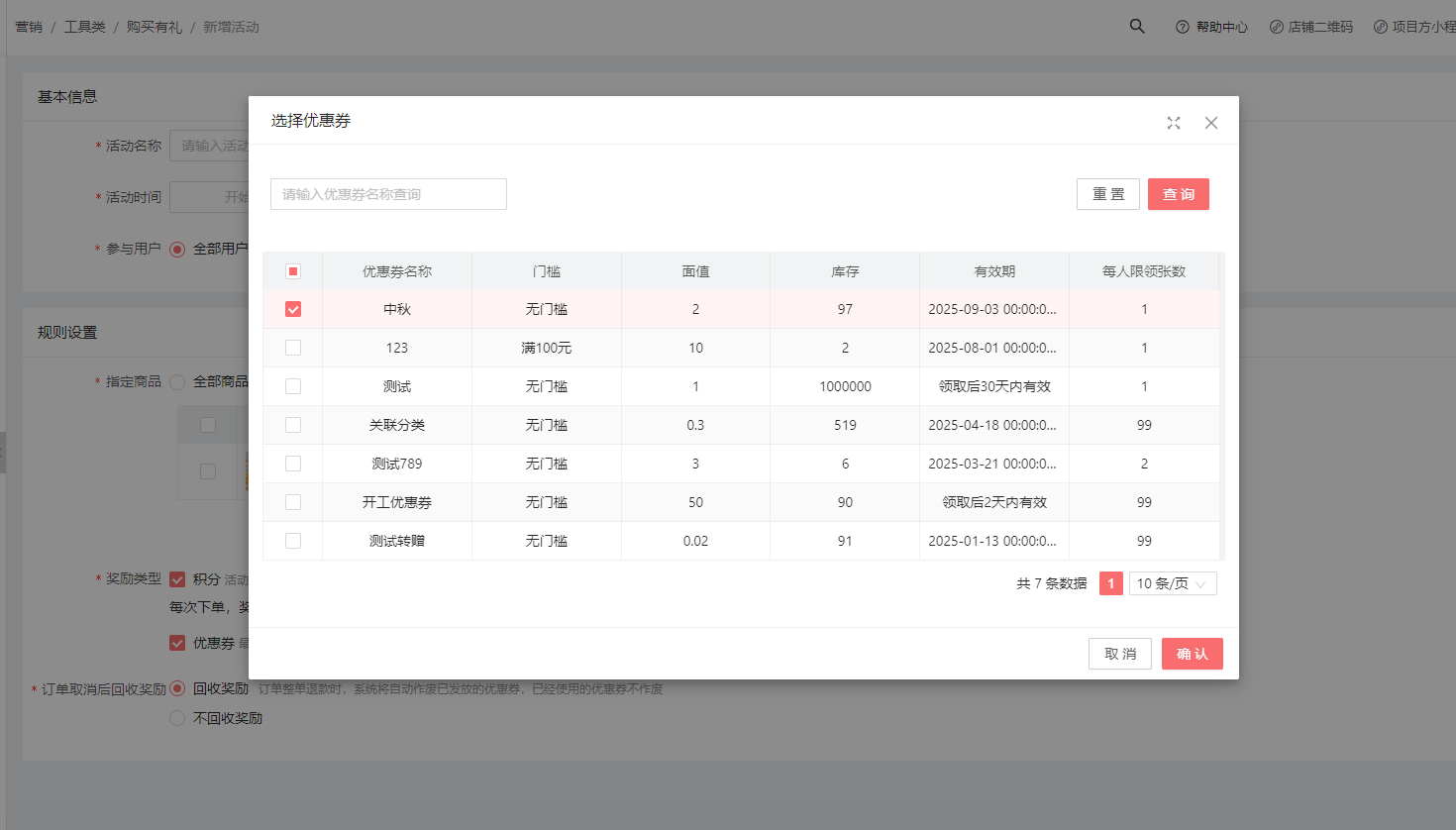Confirm selection with the 确认 button
1456x830 pixels.
1192,654
